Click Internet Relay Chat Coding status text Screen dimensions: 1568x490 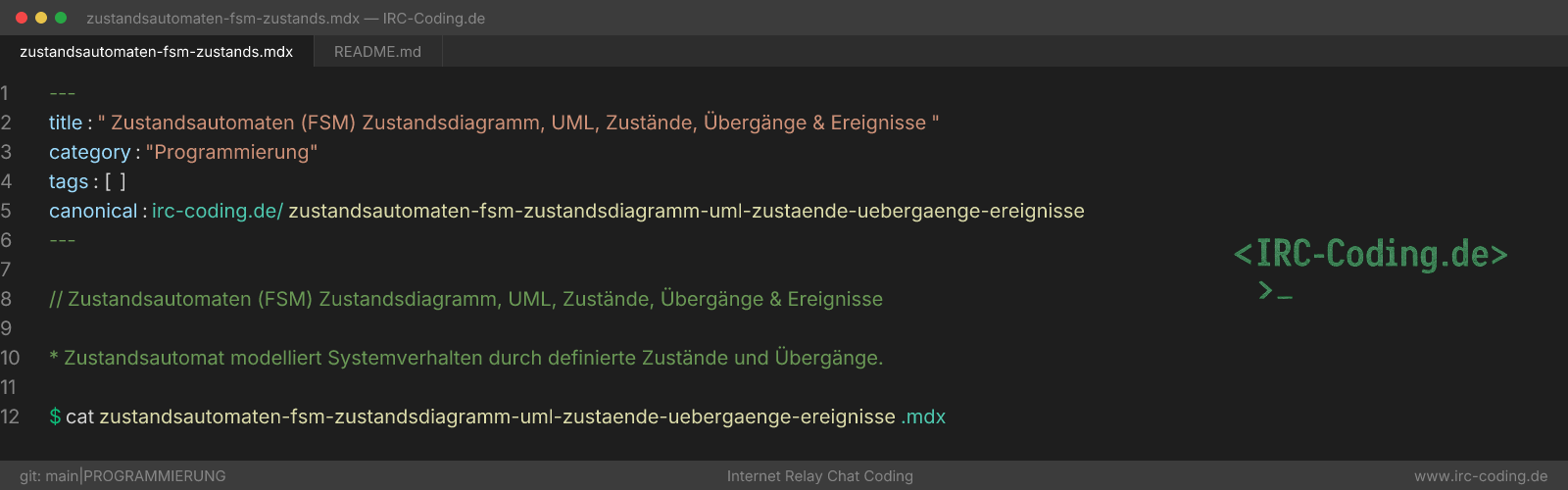(820, 476)
